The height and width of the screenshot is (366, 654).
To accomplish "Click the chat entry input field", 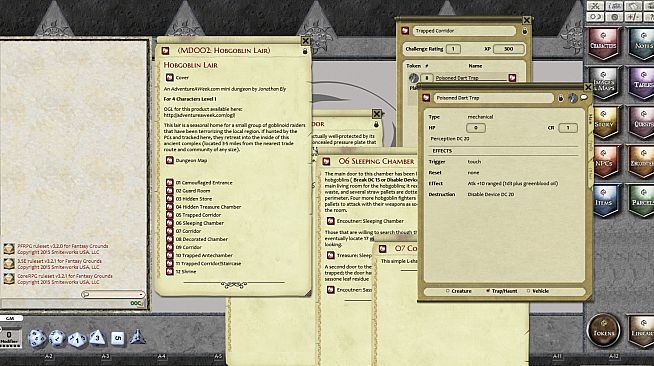I will point(113,294).
